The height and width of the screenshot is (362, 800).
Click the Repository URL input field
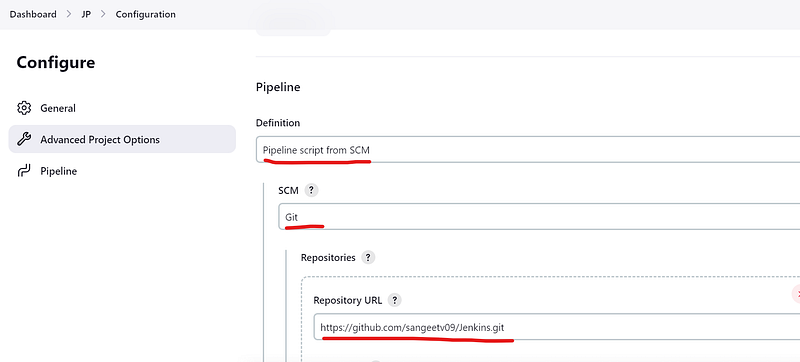click(x=557, y=327)
